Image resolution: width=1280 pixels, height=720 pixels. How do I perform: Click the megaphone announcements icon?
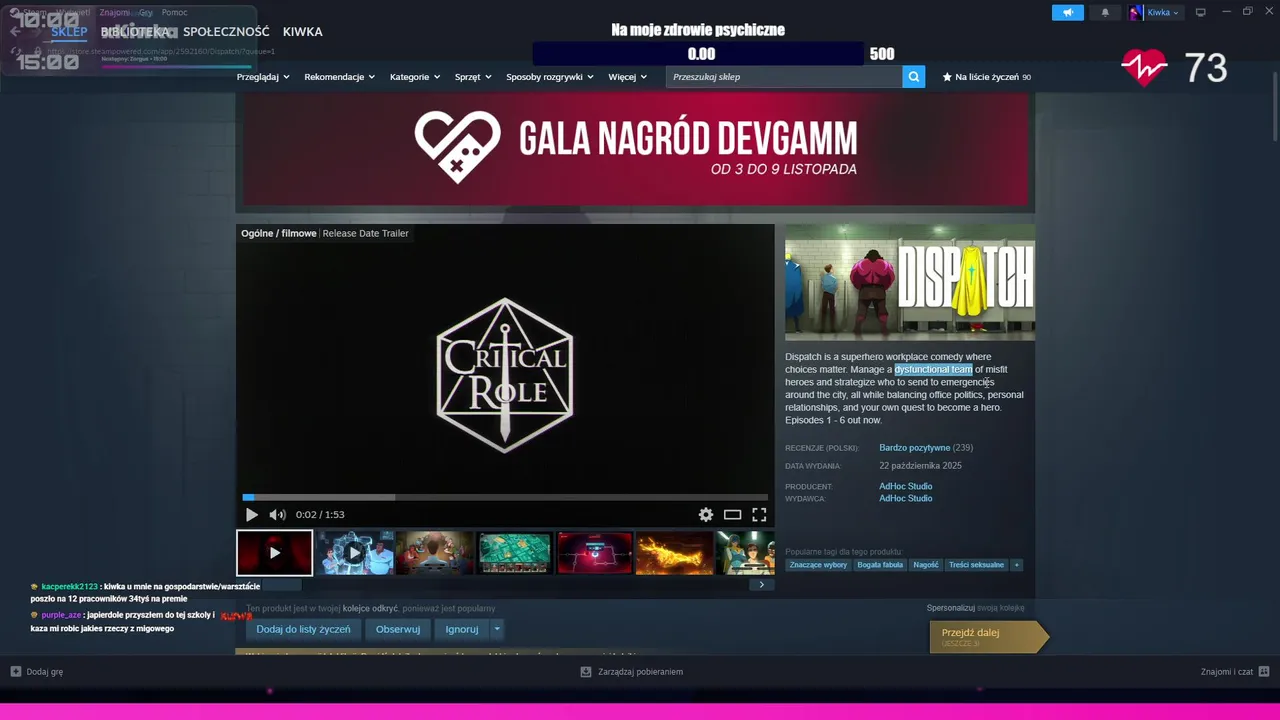[1068, 12]
